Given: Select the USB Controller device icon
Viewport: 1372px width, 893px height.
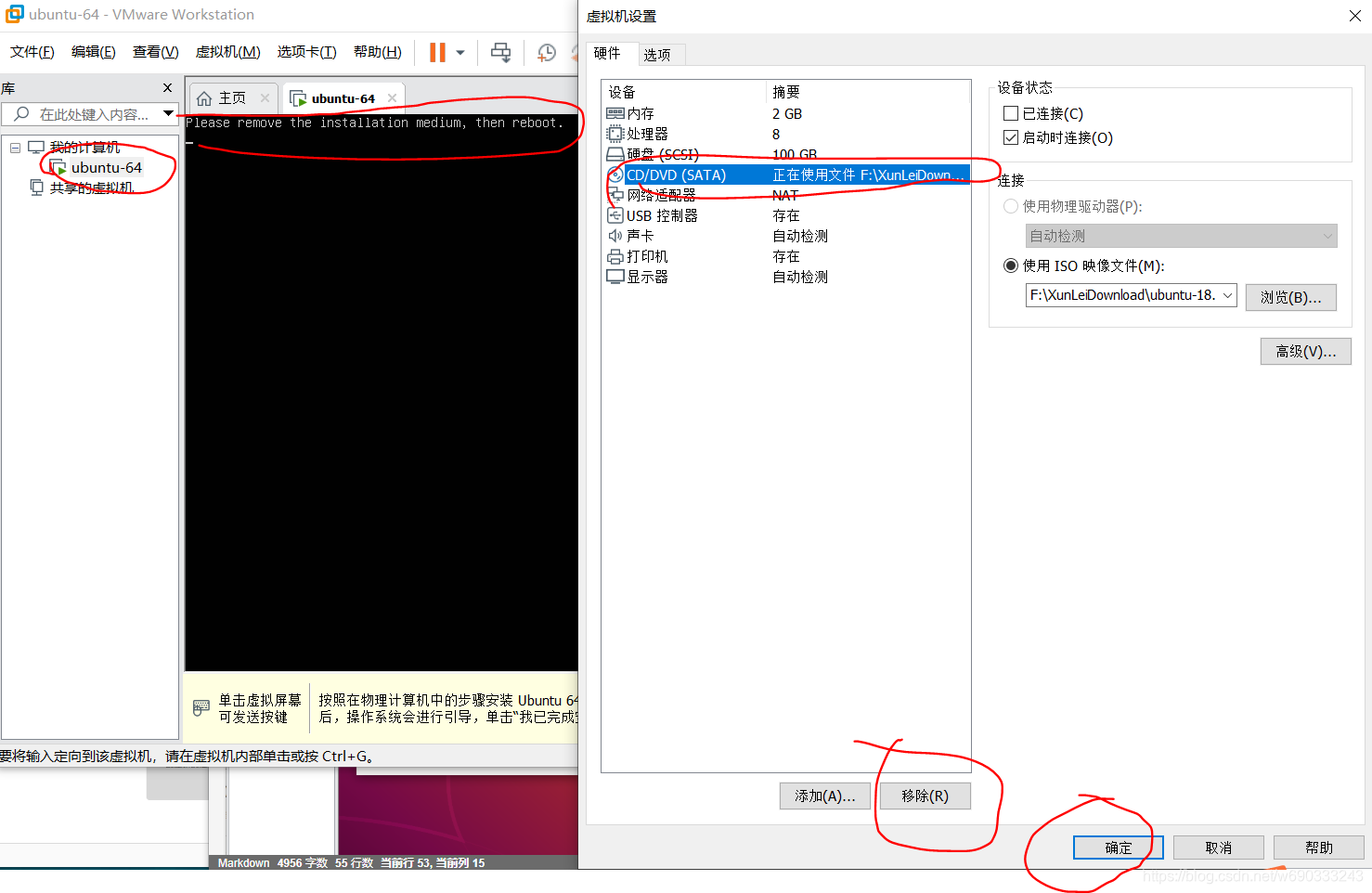Looking at the screenshot, I should tap(615, 215).
